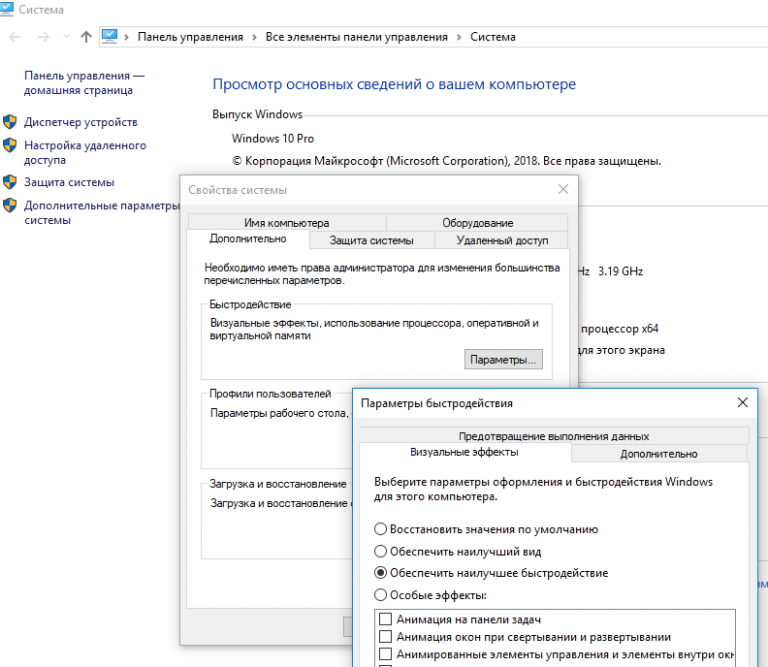Go up one level with Up arrow
The image size is (768, 667).
[x=86, y=37]
